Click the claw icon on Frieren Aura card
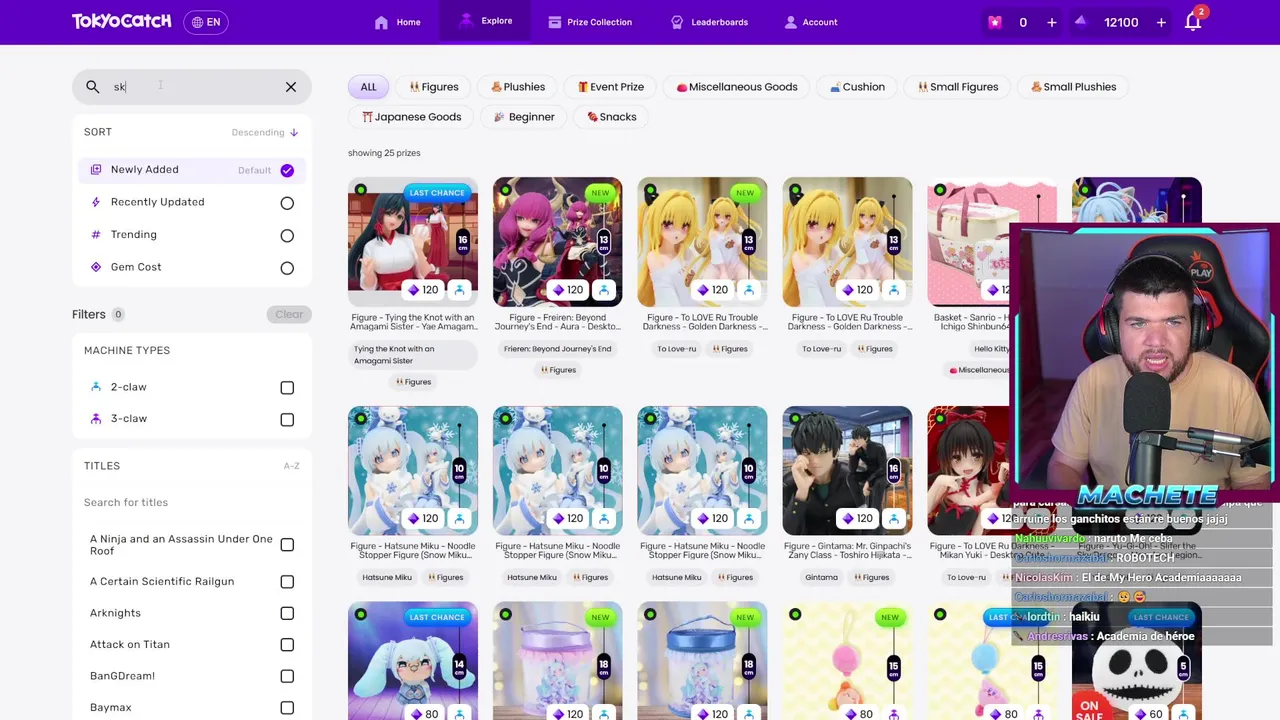 (604, 290)
